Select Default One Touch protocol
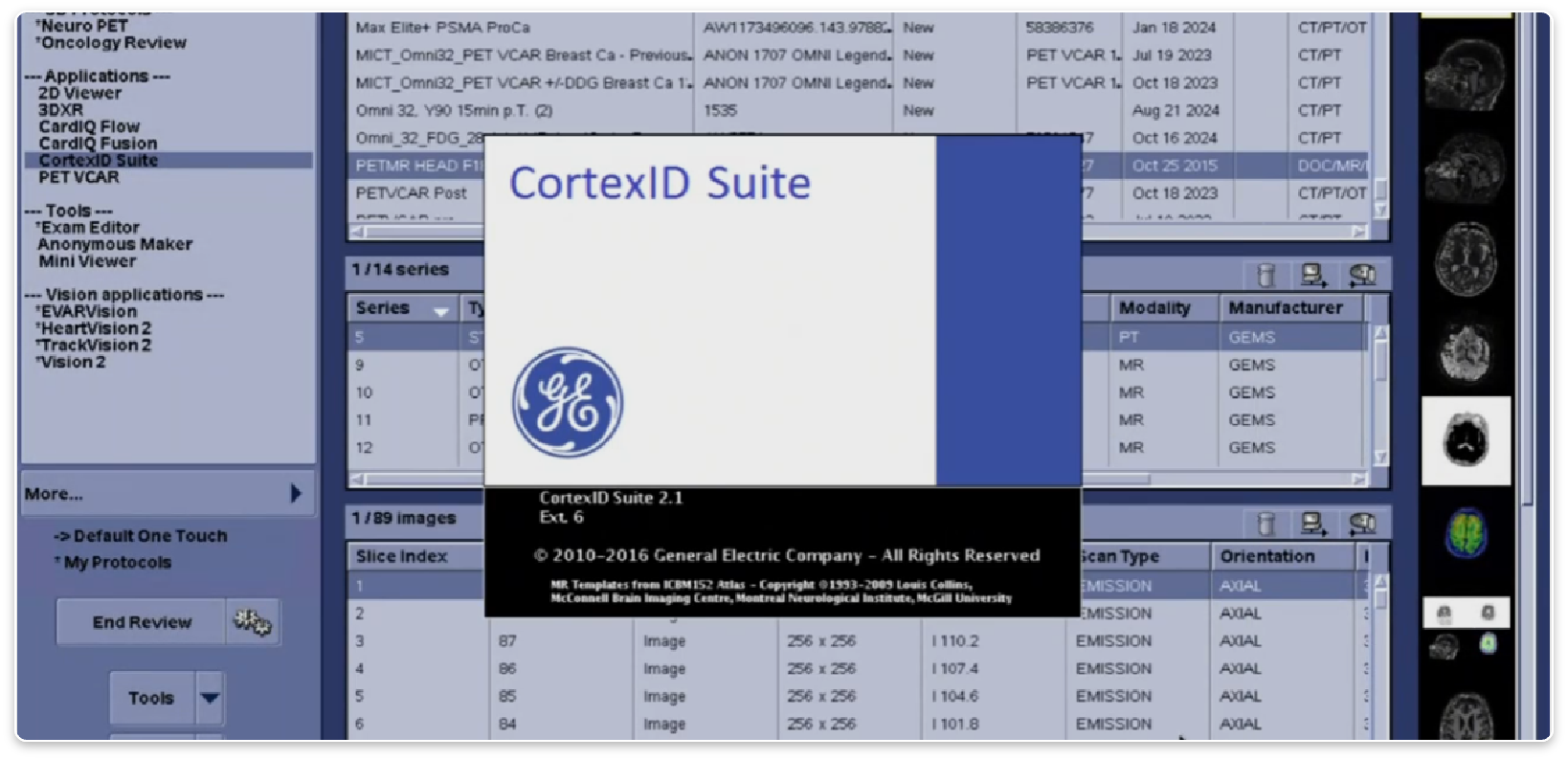This screenshot has height=760, width=1568. click(141, 536)
